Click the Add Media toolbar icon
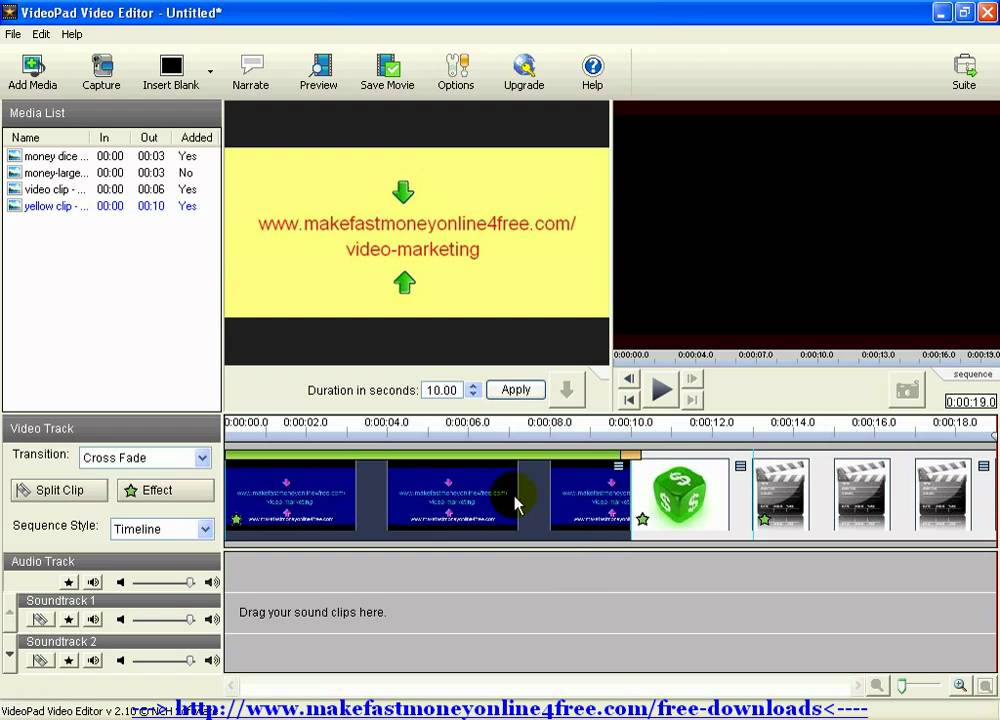Screen dimensions: 1000x720 pyautogui.click(x=33, y=71)
